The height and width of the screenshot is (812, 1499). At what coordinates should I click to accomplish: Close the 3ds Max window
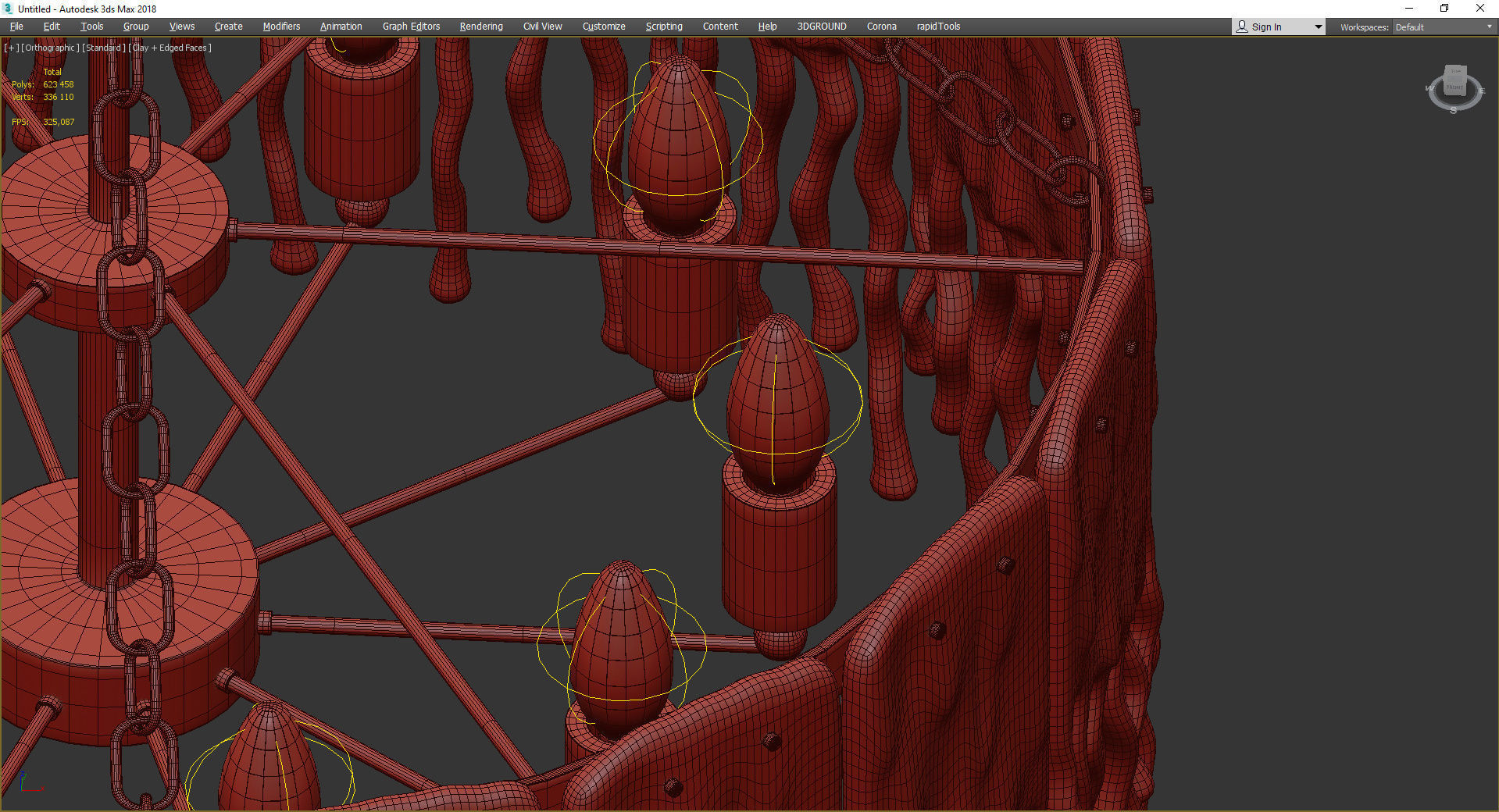[x=1480, y=9]
